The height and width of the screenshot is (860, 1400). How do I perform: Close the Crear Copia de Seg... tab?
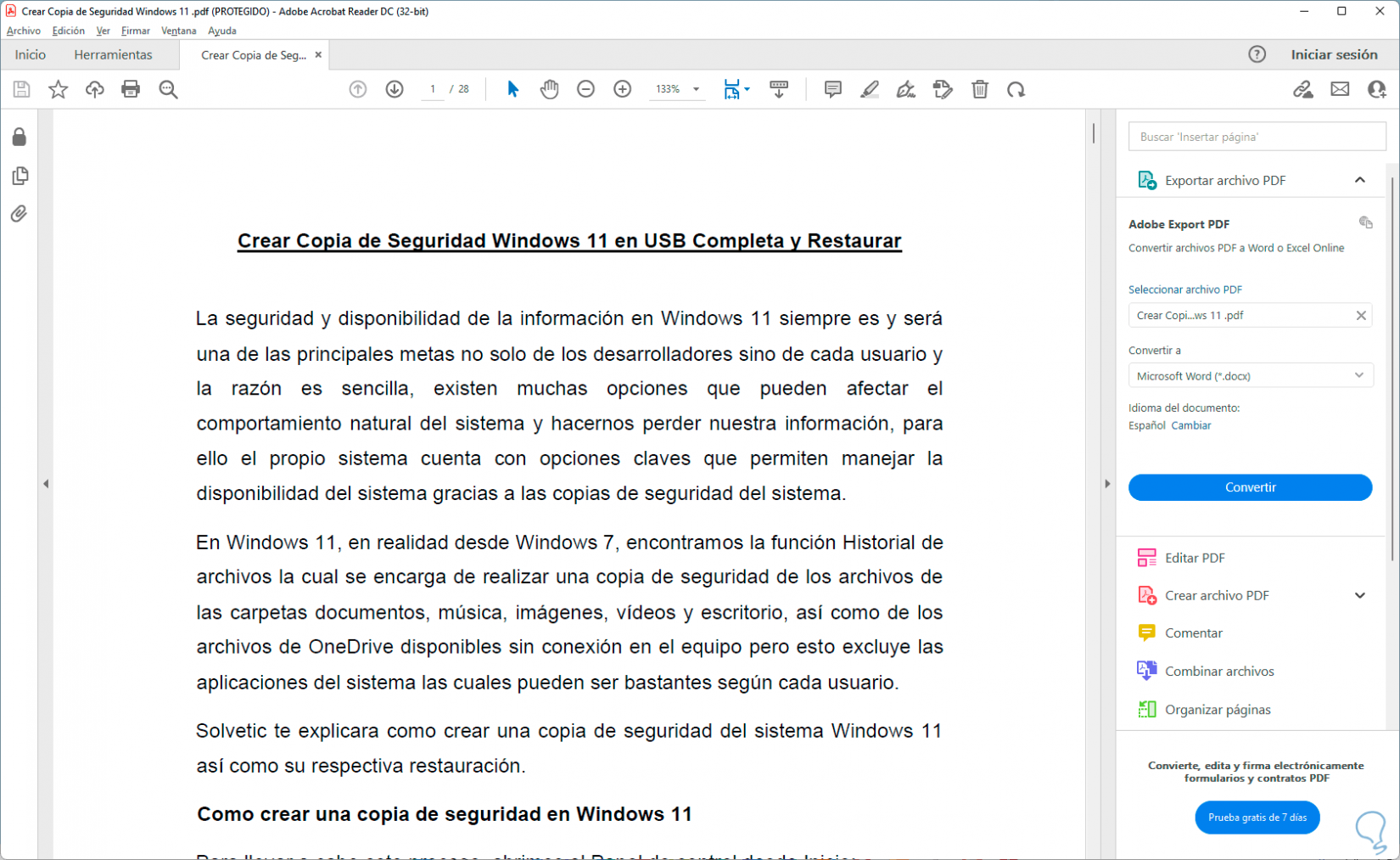318,54
